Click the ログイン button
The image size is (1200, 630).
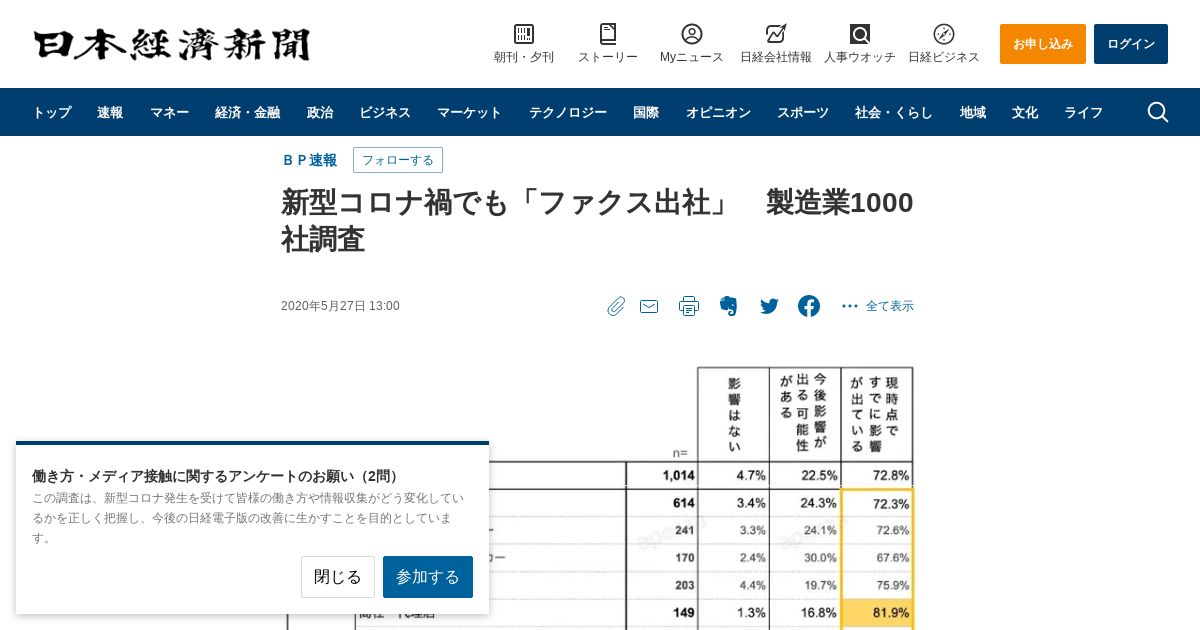(1131, 44)
